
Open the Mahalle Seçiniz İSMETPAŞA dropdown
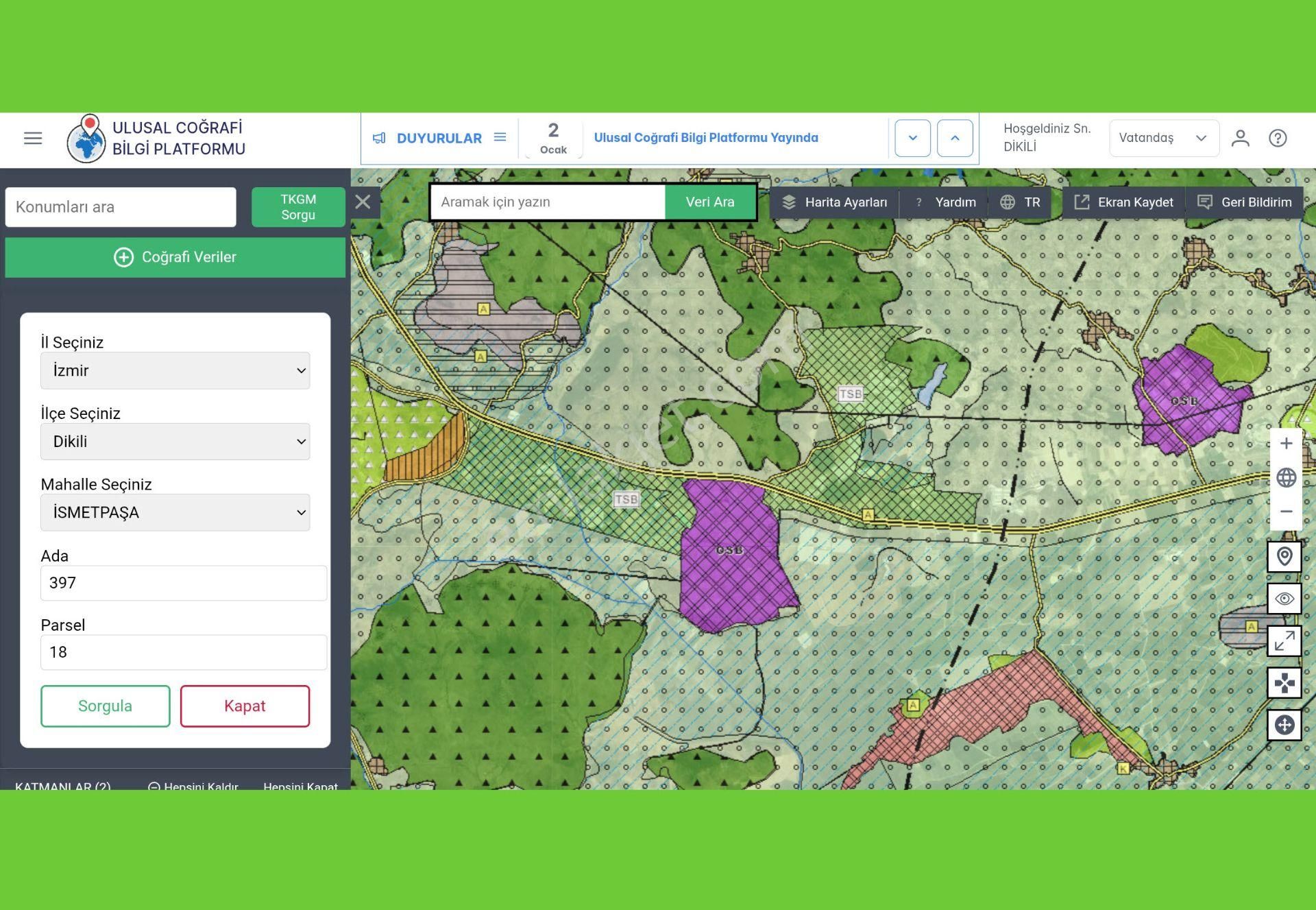(x=175, y=513)
